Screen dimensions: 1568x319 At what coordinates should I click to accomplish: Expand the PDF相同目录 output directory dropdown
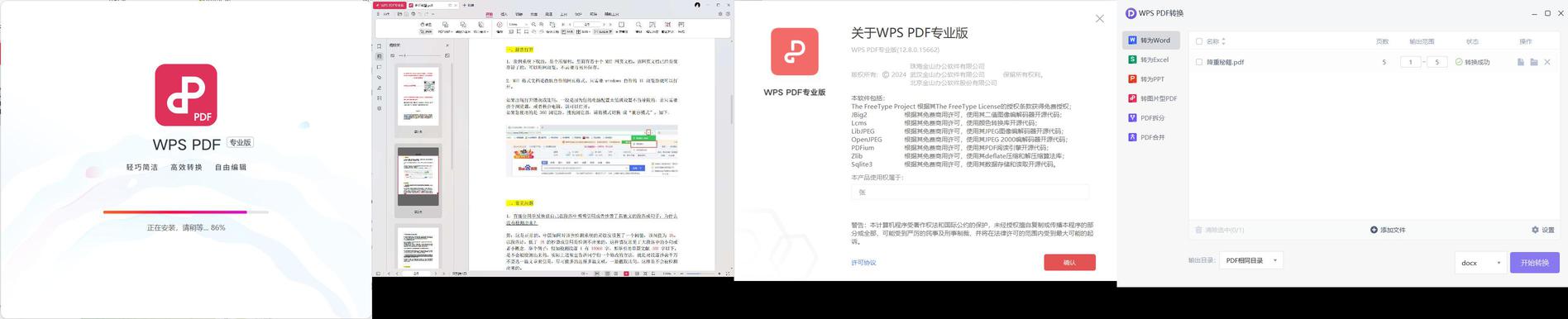[x=1251, y=260]
